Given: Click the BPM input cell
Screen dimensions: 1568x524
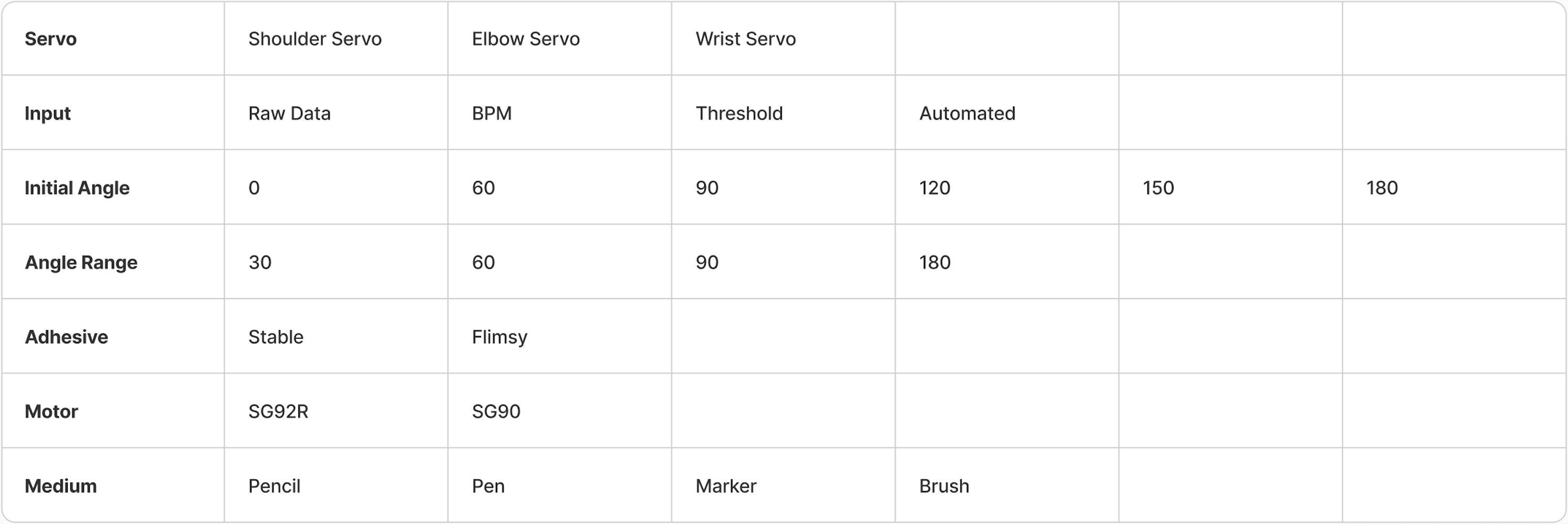Looking at the screenshot, I should (491, 113).
